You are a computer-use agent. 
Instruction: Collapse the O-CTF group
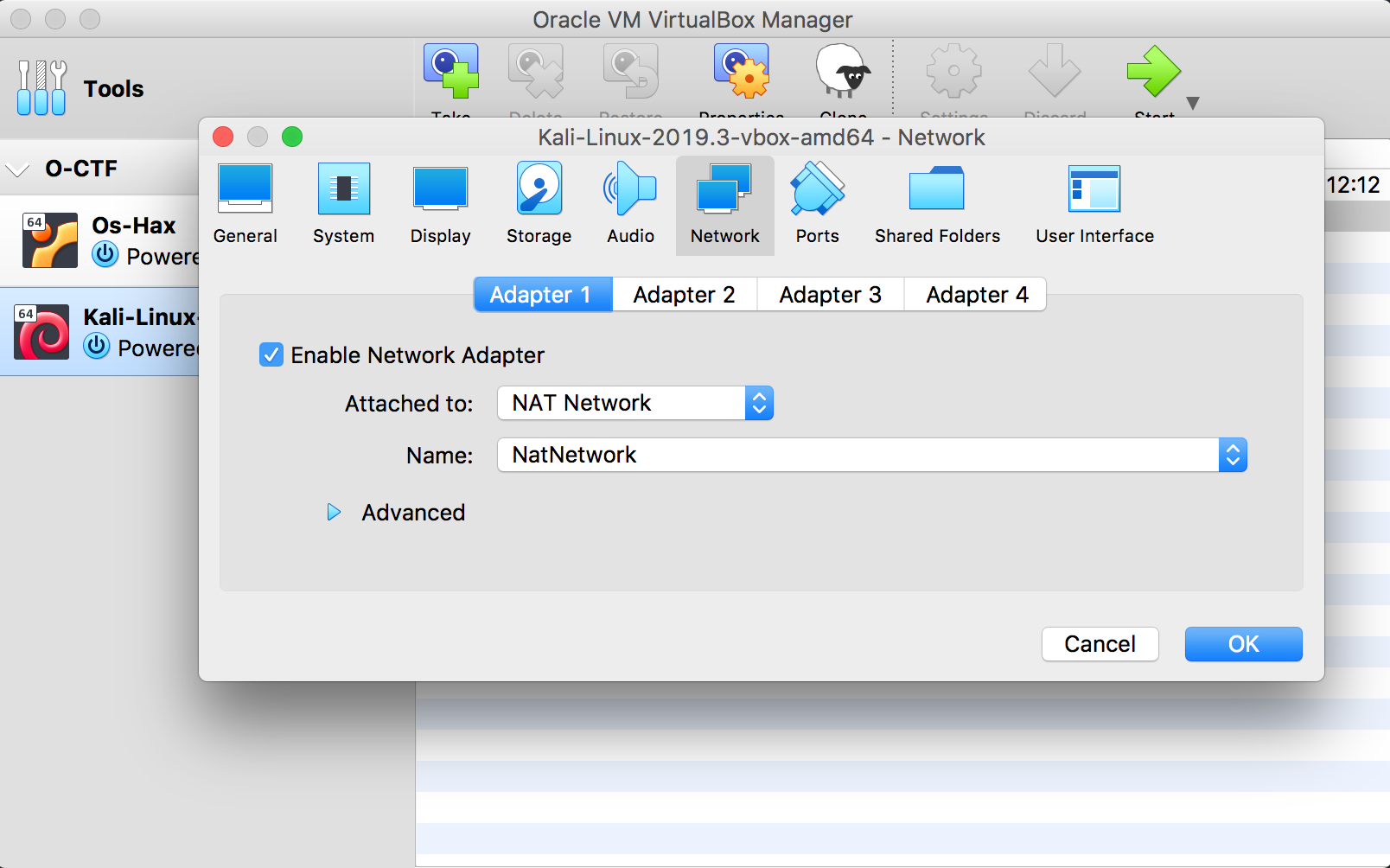(17, 169)
